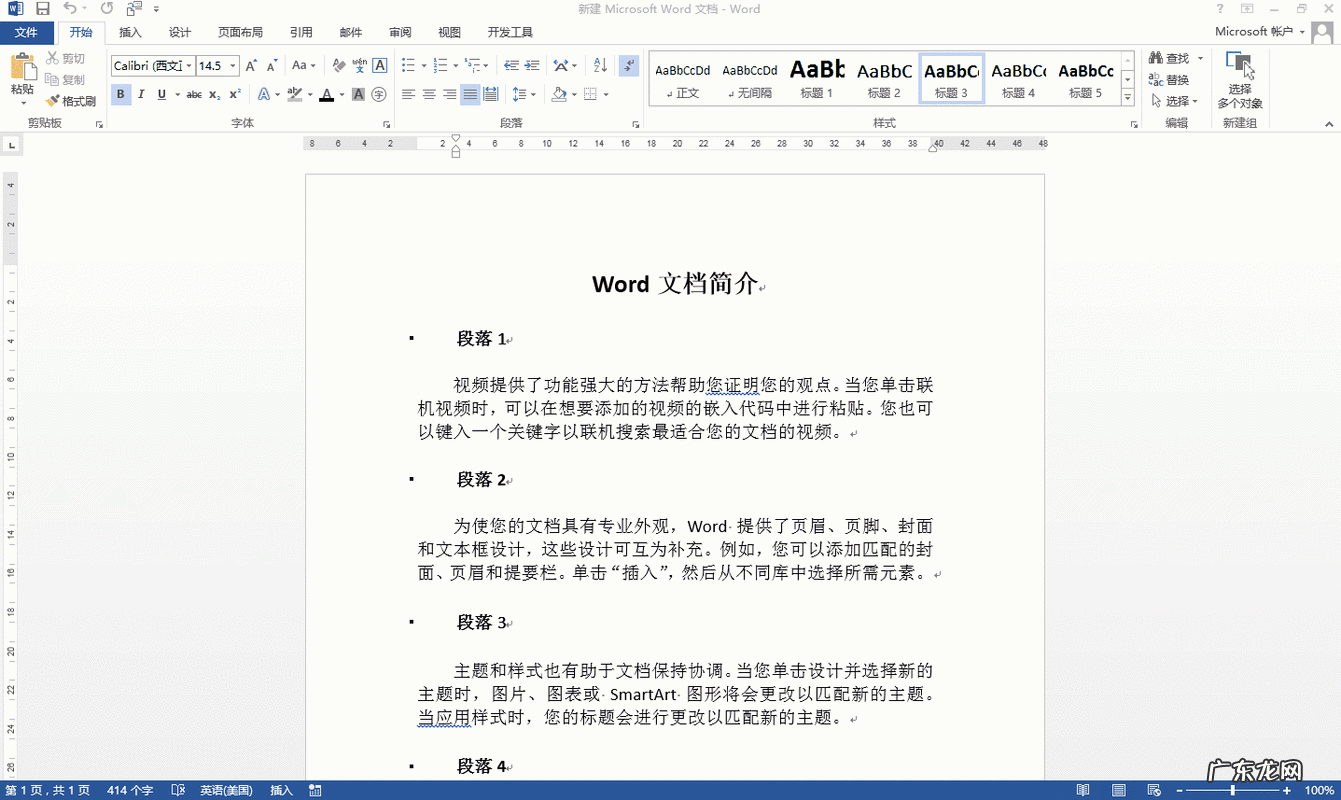Select the Center alignment icon

(x=429, y=95)
